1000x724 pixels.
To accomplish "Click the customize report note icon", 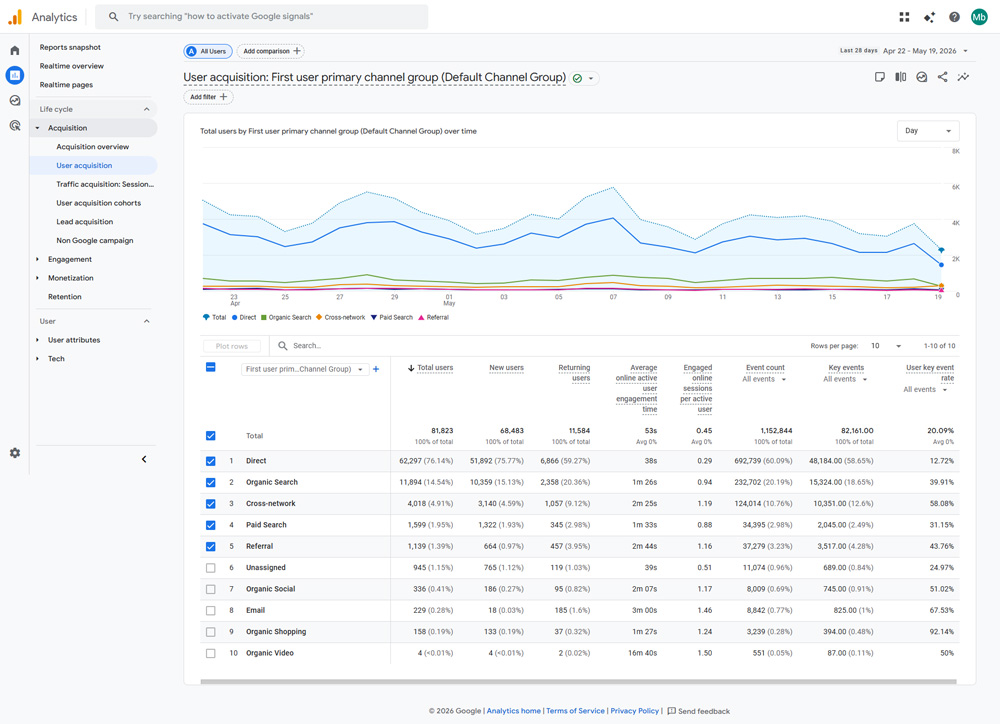I will point(879,77).
